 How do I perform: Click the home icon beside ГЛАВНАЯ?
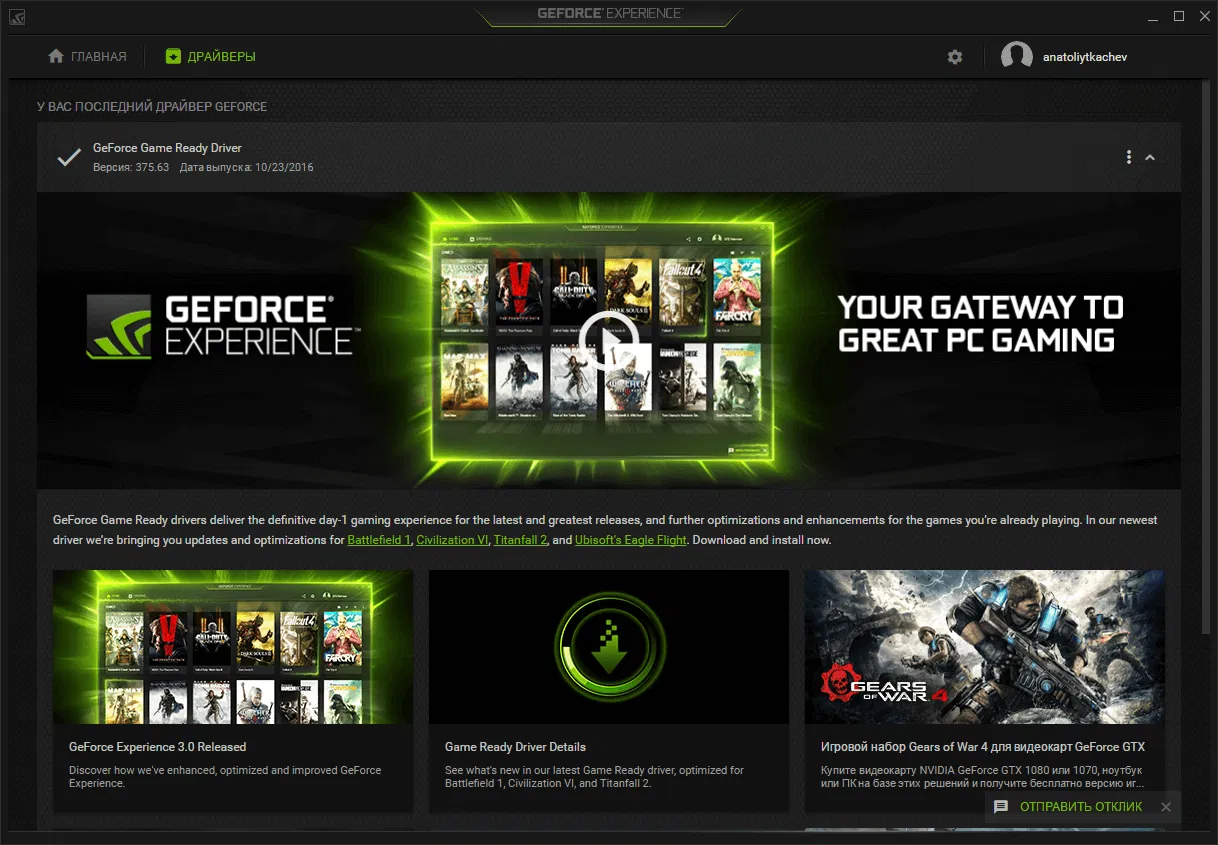tap(55, 56)
